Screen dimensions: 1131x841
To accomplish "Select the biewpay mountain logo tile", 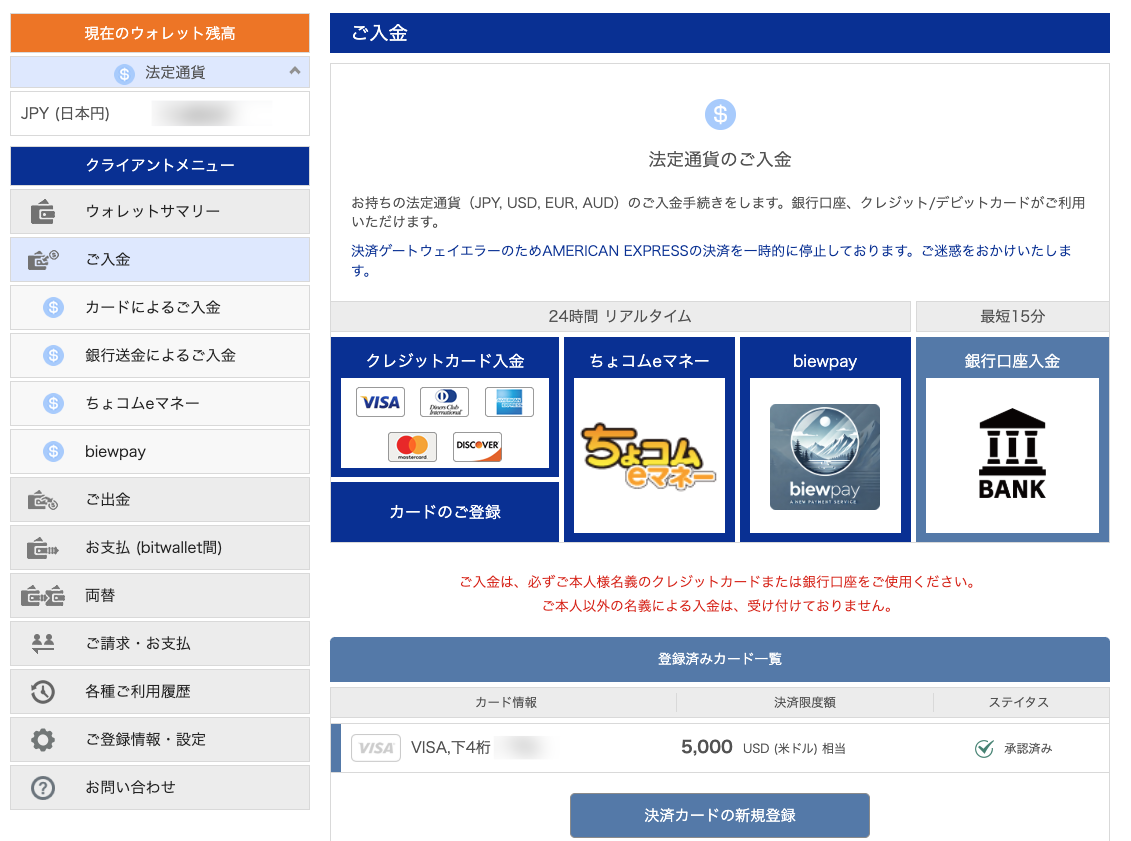I will pos(825,456).
